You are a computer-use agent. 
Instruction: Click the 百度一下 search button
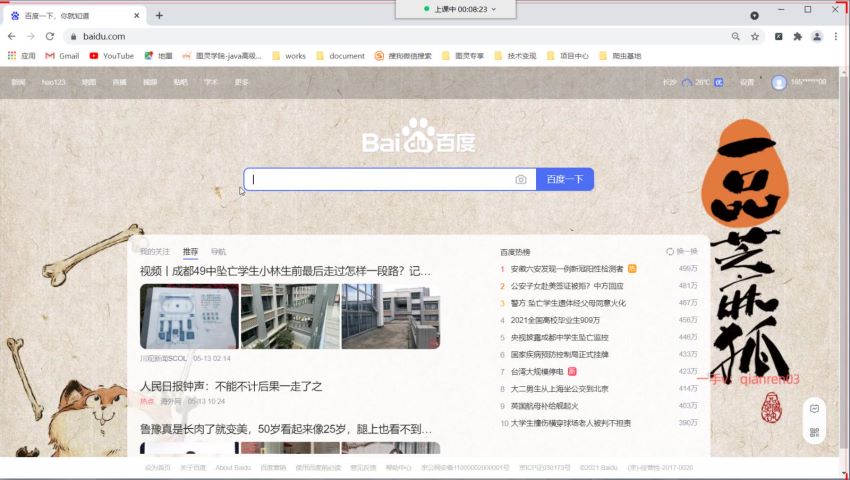(x=565, y=180)
